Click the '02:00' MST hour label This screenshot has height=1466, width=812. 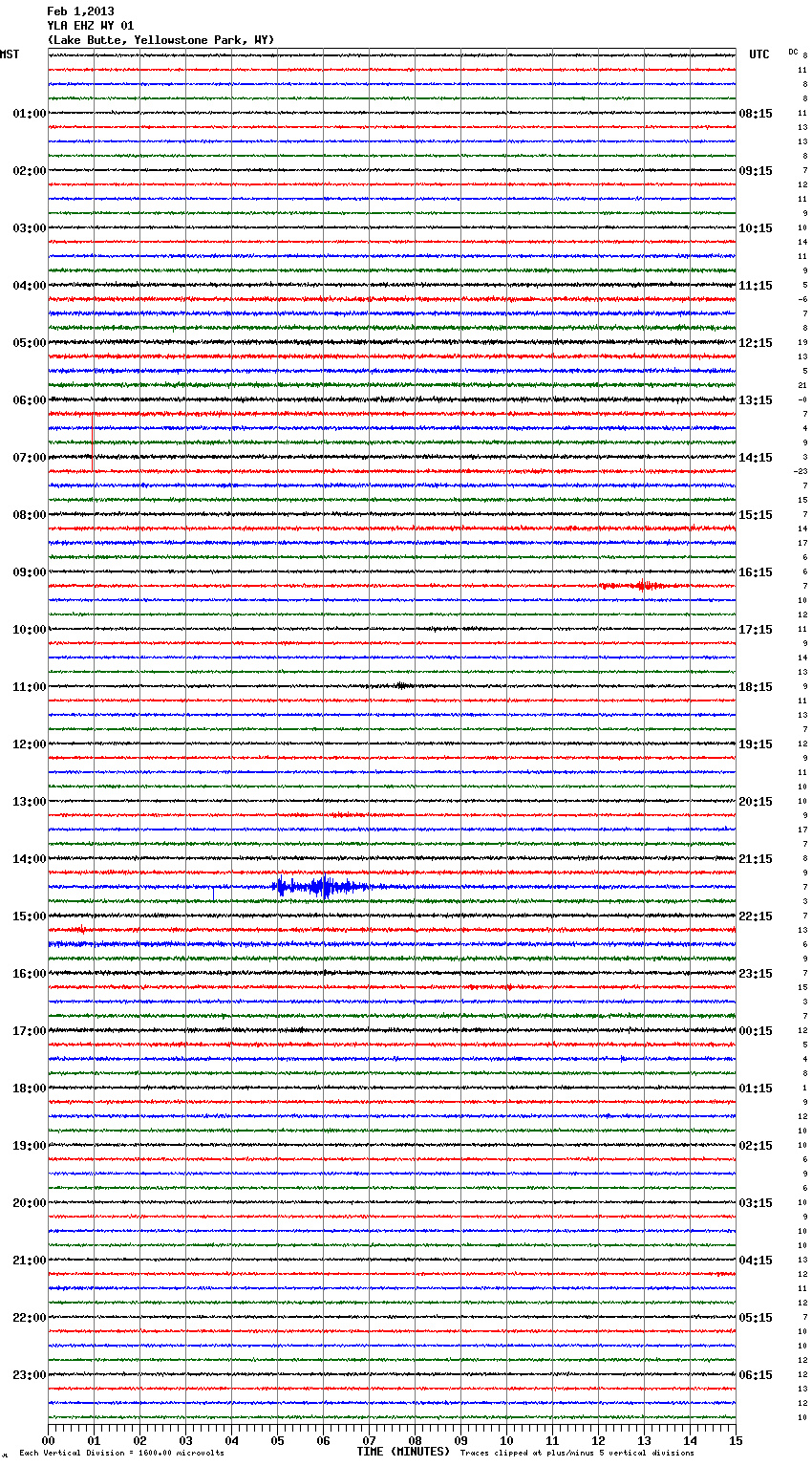coord(30,171)
